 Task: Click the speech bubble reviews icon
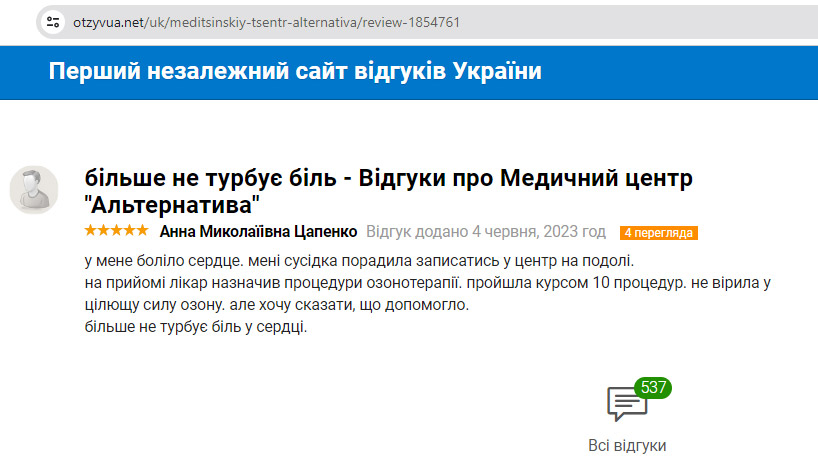point(625,405)
